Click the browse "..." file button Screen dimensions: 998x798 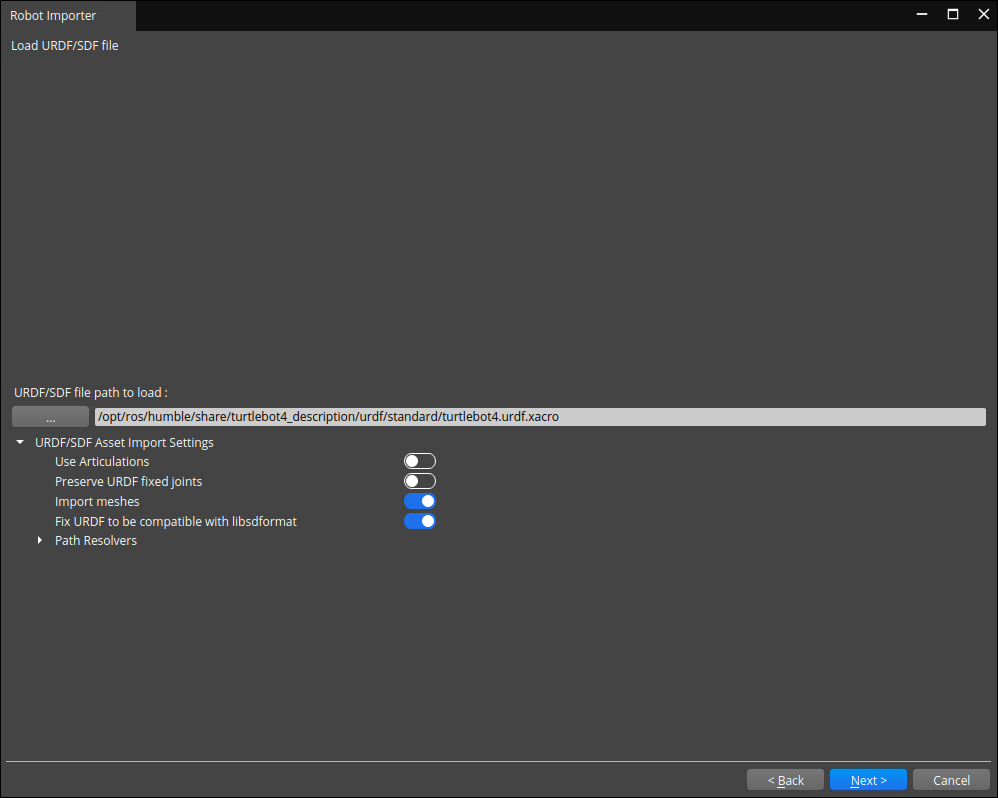pyautogui.click(x=50, y=417)
